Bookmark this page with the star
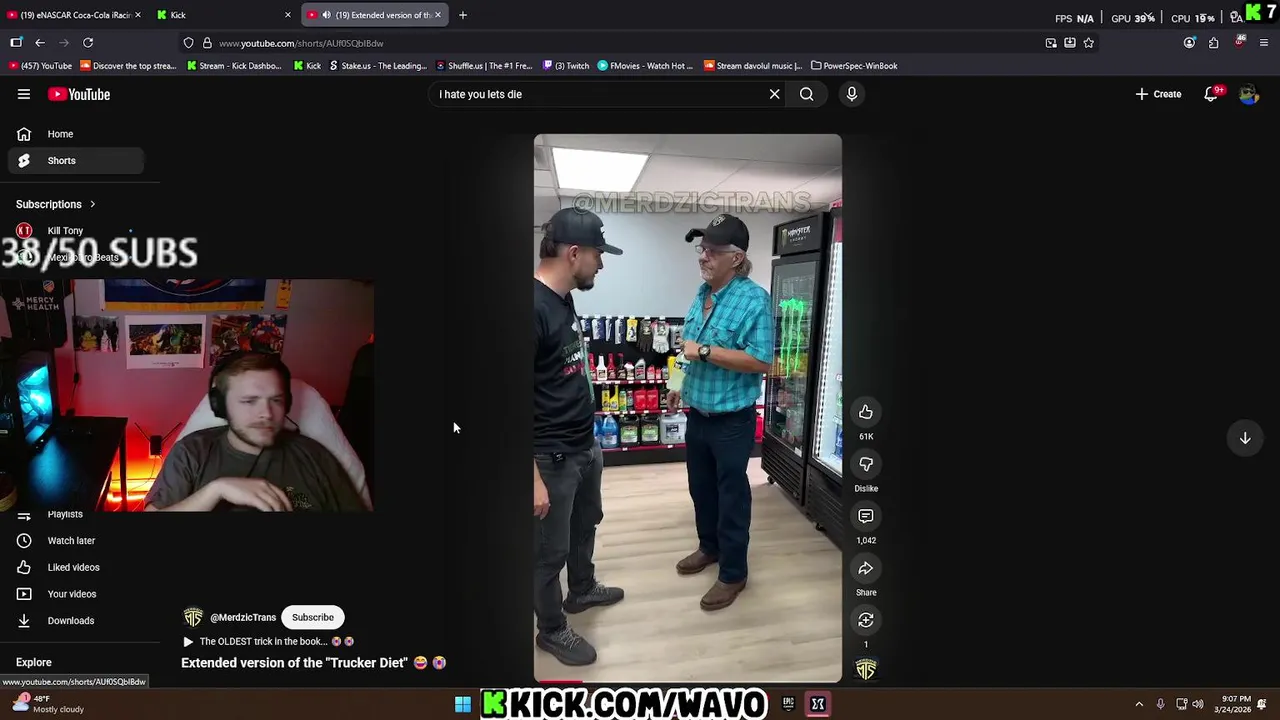The height and width of the screenshot is (720, 1280). click(1088, 43)
